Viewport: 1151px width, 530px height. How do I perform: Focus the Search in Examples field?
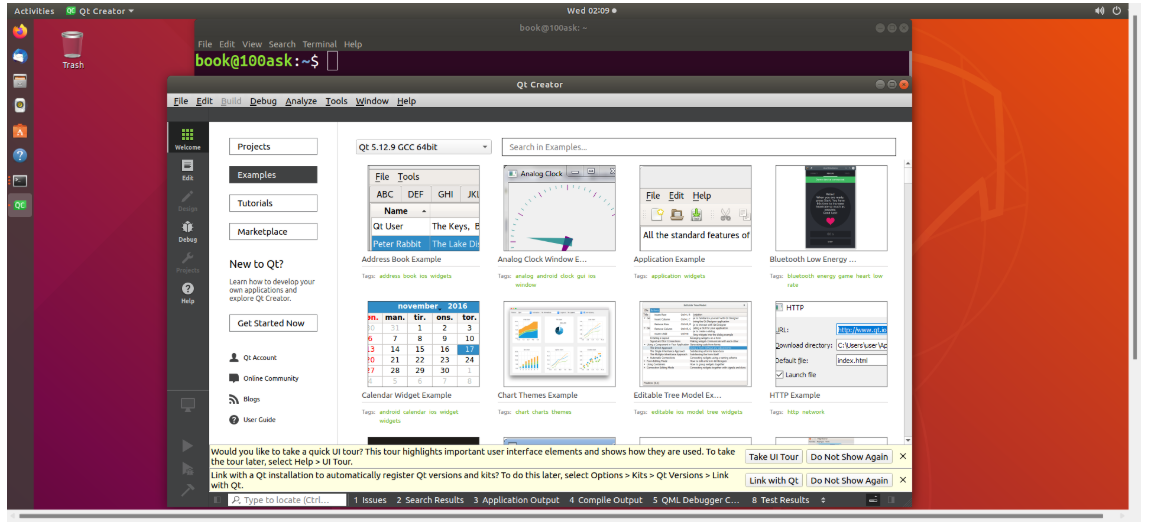[x=699, y=147]
